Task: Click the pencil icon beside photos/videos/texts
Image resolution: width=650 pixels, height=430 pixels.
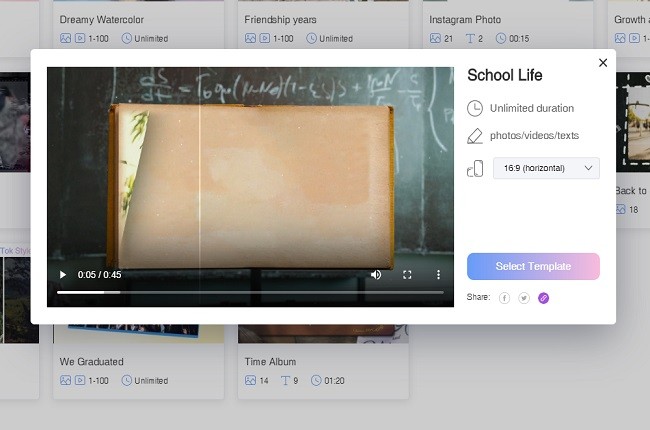Action: pyautogui.click(x=475, y=136)
